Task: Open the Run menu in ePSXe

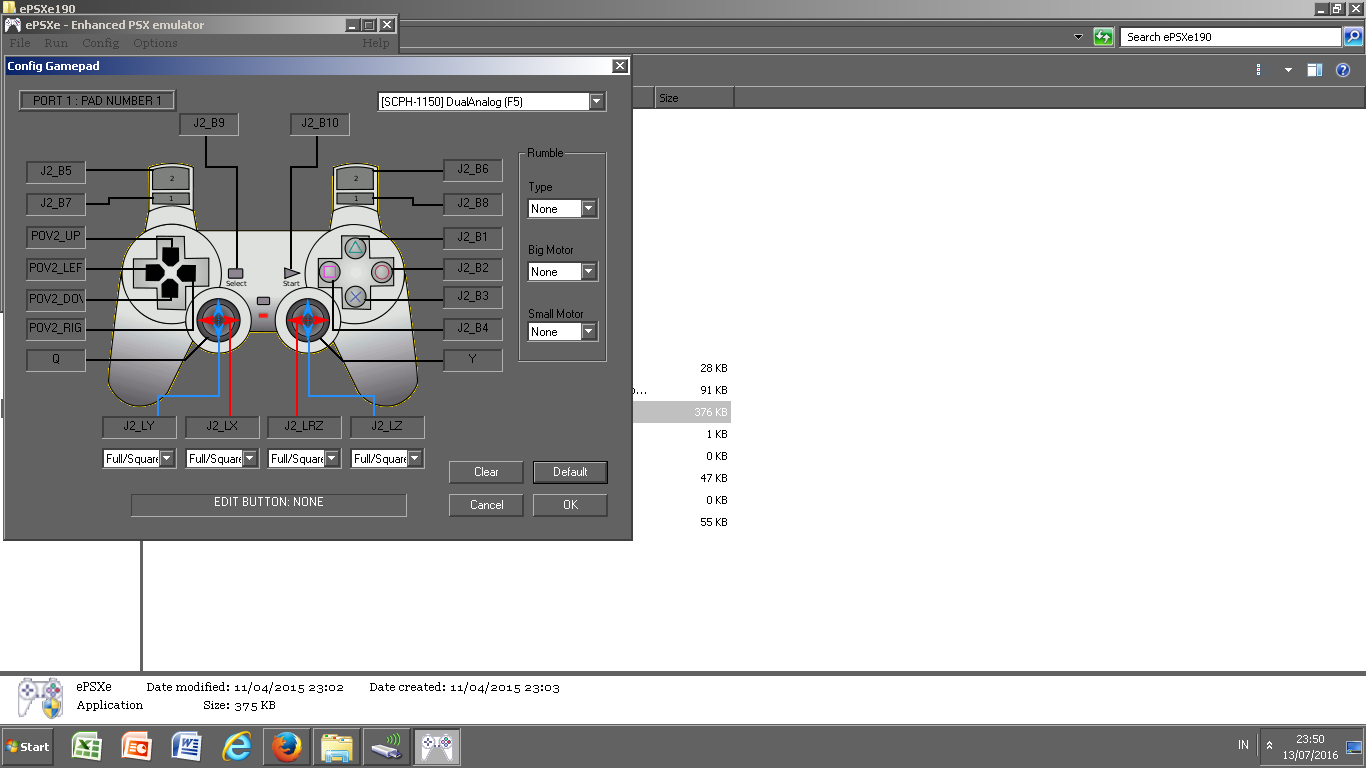Action: tap(56, 43)
